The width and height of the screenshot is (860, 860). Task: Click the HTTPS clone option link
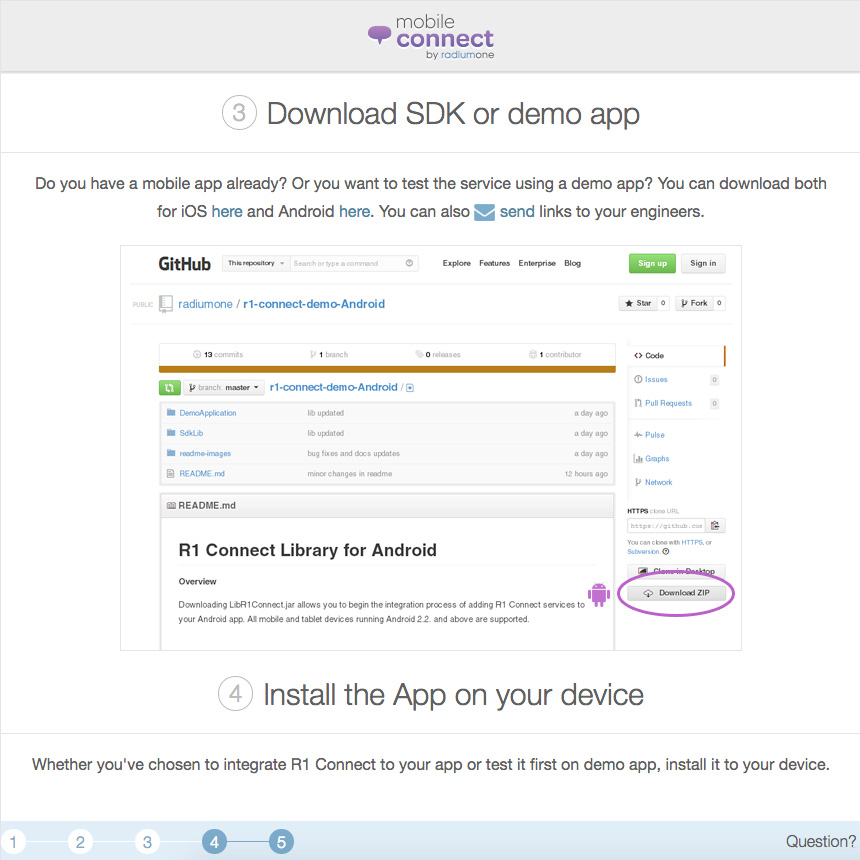692,542
